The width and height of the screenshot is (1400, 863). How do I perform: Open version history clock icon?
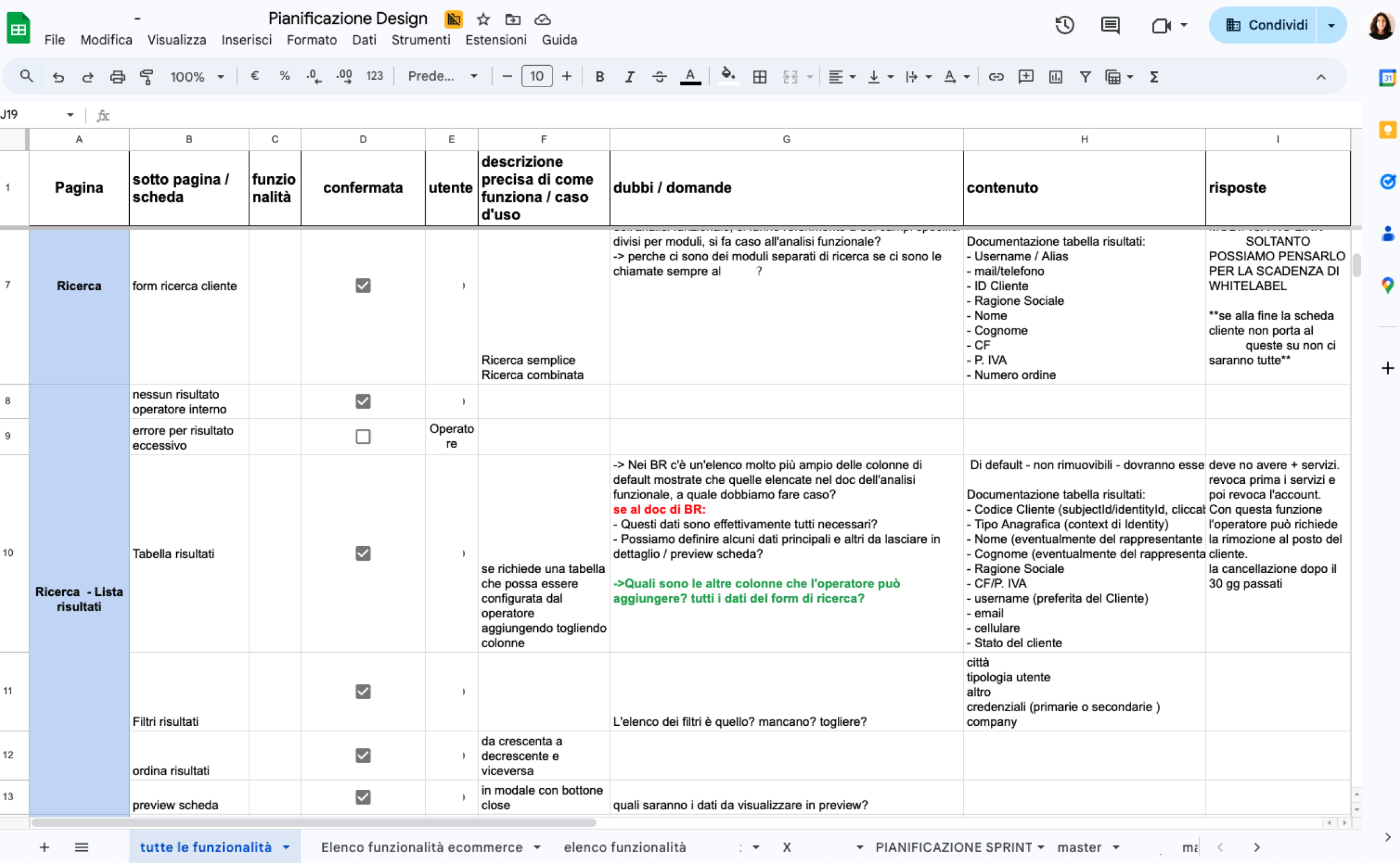pyautogui.click(x=1065, y=26)
